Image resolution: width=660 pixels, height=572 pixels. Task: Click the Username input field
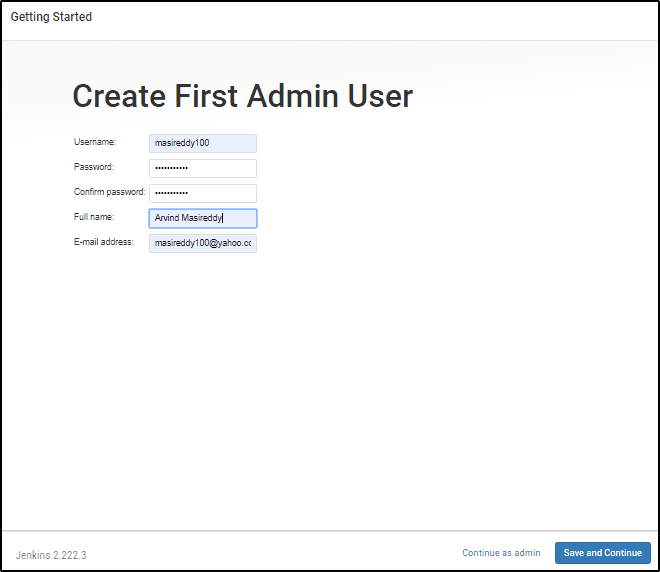[x=203, y=143]
